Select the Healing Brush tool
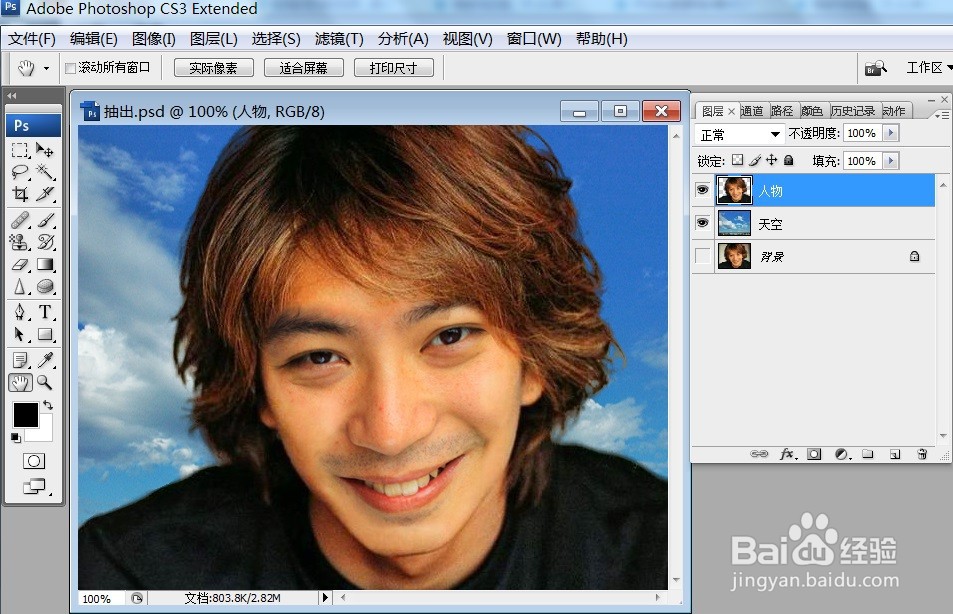Viewport: 953px width, 614px height. [20, 219]
